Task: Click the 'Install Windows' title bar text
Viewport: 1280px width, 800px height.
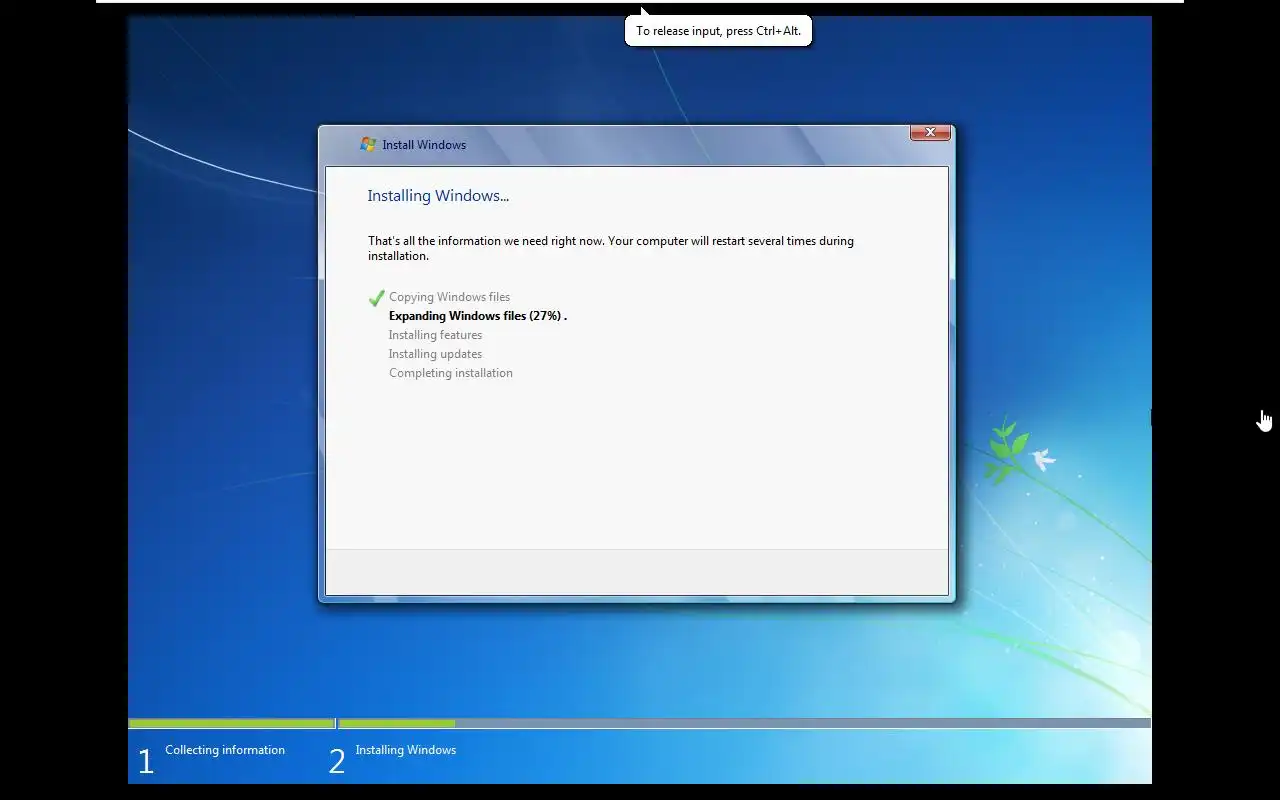Action: [x=424, y=145]
